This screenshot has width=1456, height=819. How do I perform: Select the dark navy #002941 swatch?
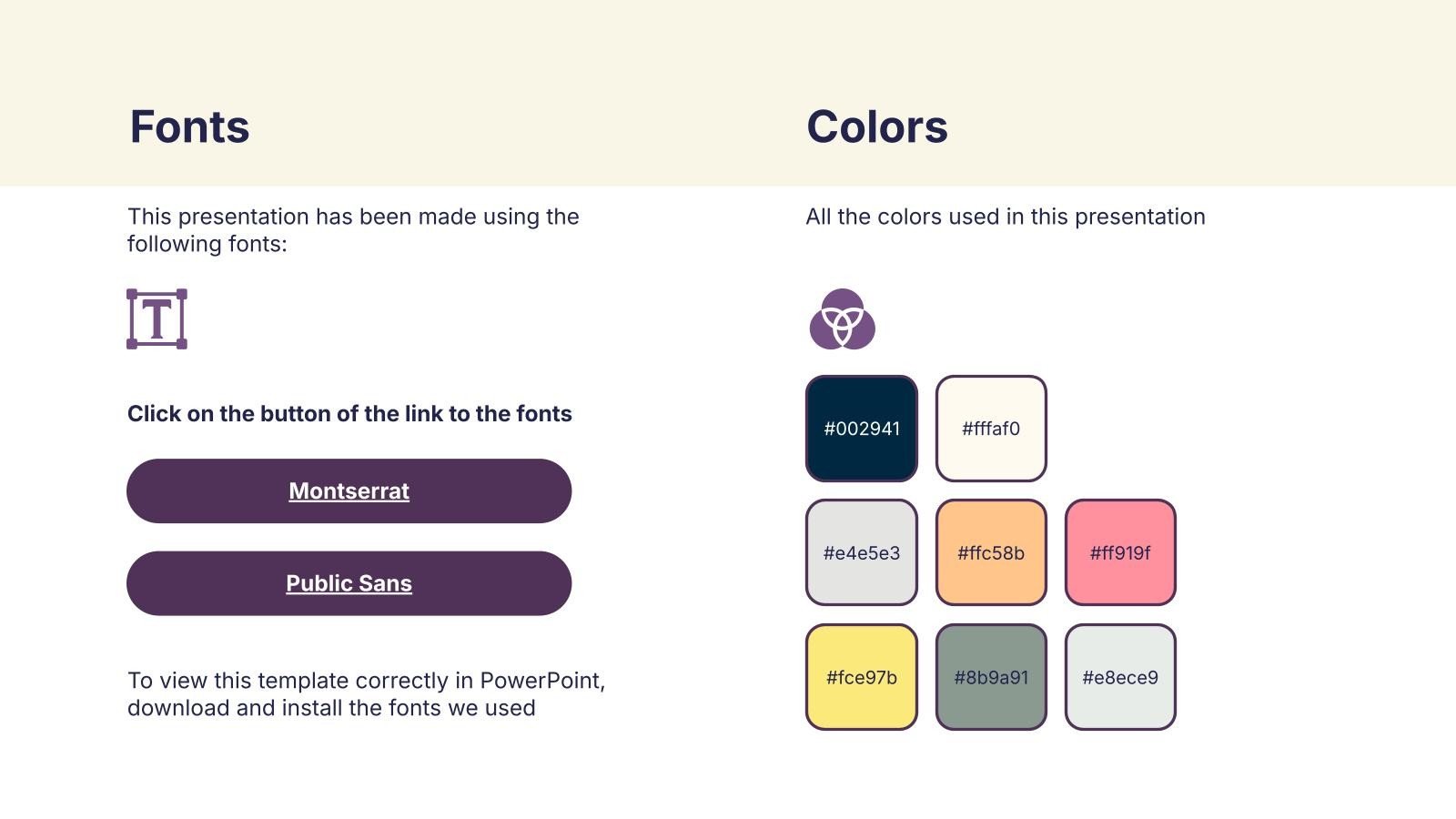(862, 429)
